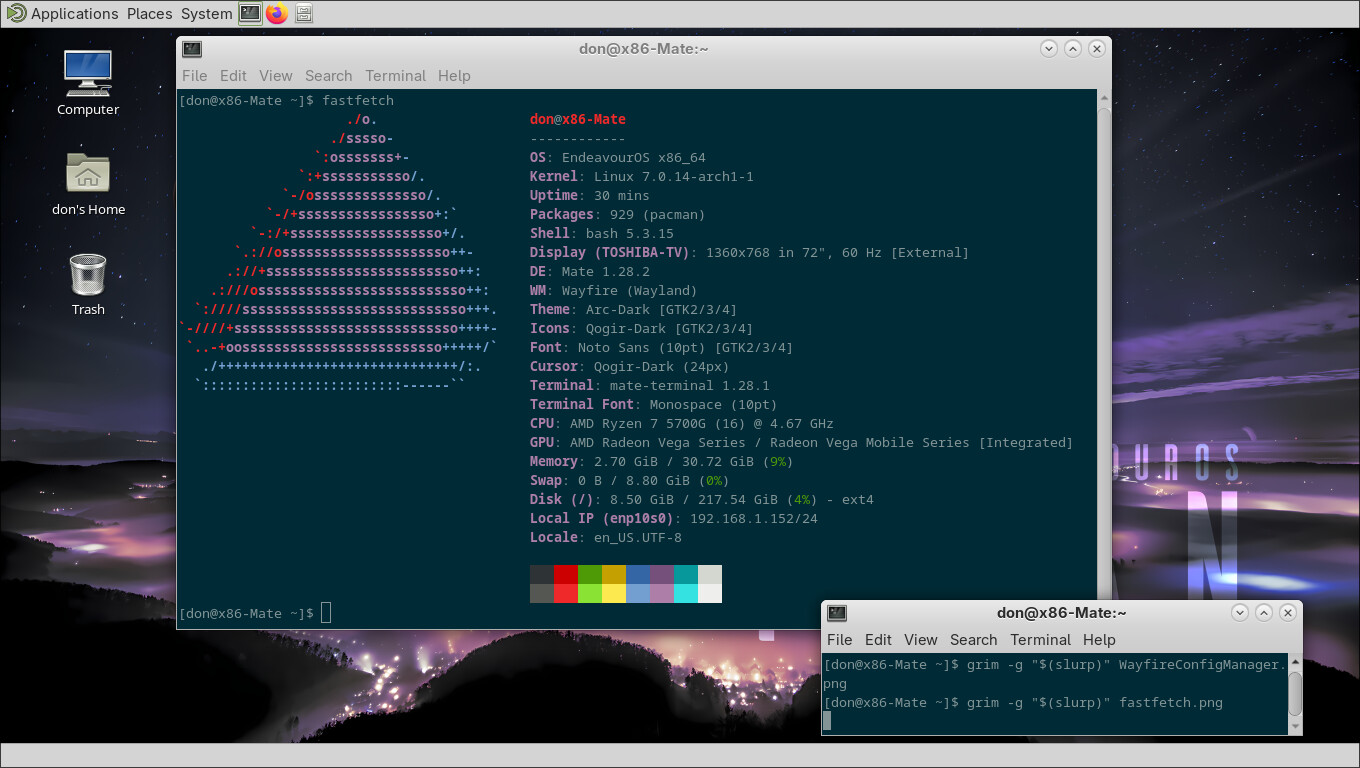Select the Trash desktop icon
This screenshot has width=1360, height=768.
click(88, 284)
